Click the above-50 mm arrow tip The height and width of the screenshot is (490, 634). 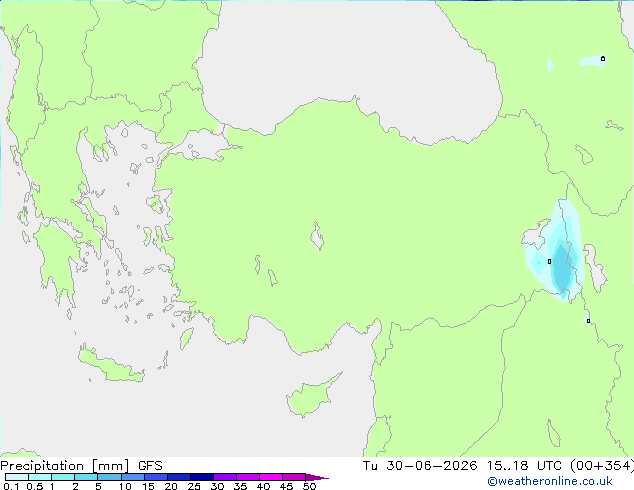(x=317, y=477)
